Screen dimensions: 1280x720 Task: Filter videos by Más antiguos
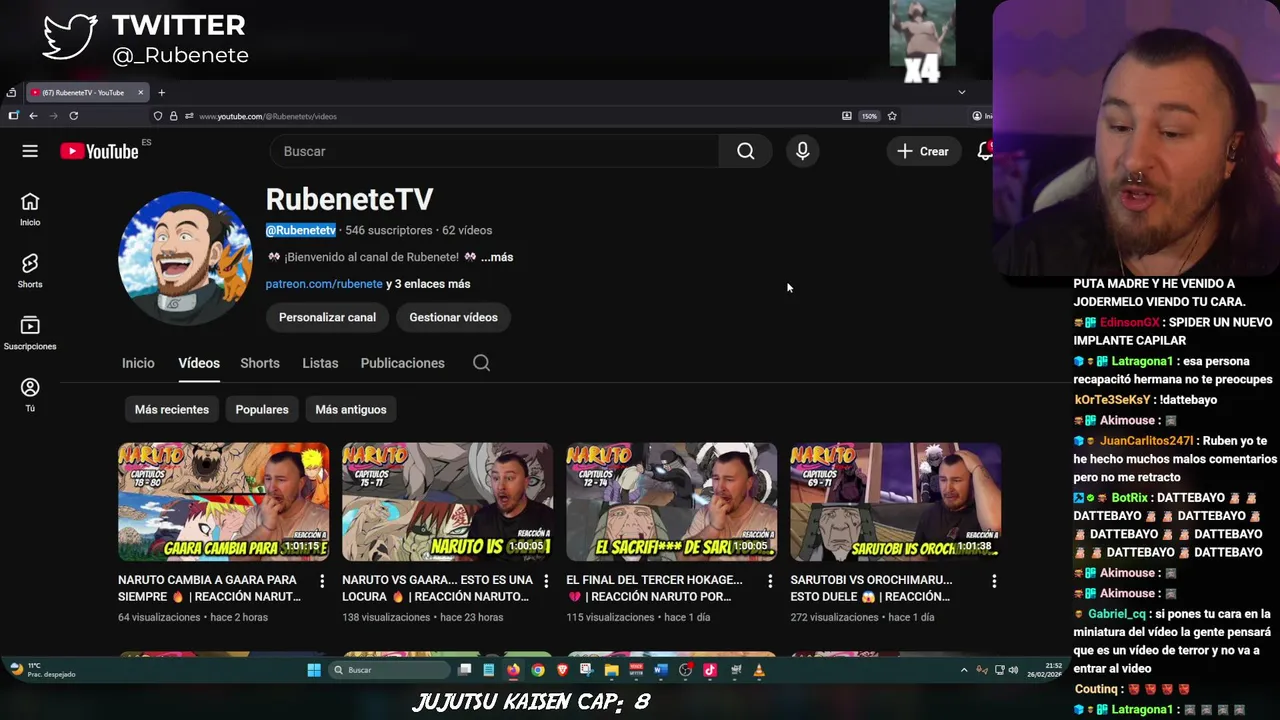pyautogui.click(x=351, y=409)
